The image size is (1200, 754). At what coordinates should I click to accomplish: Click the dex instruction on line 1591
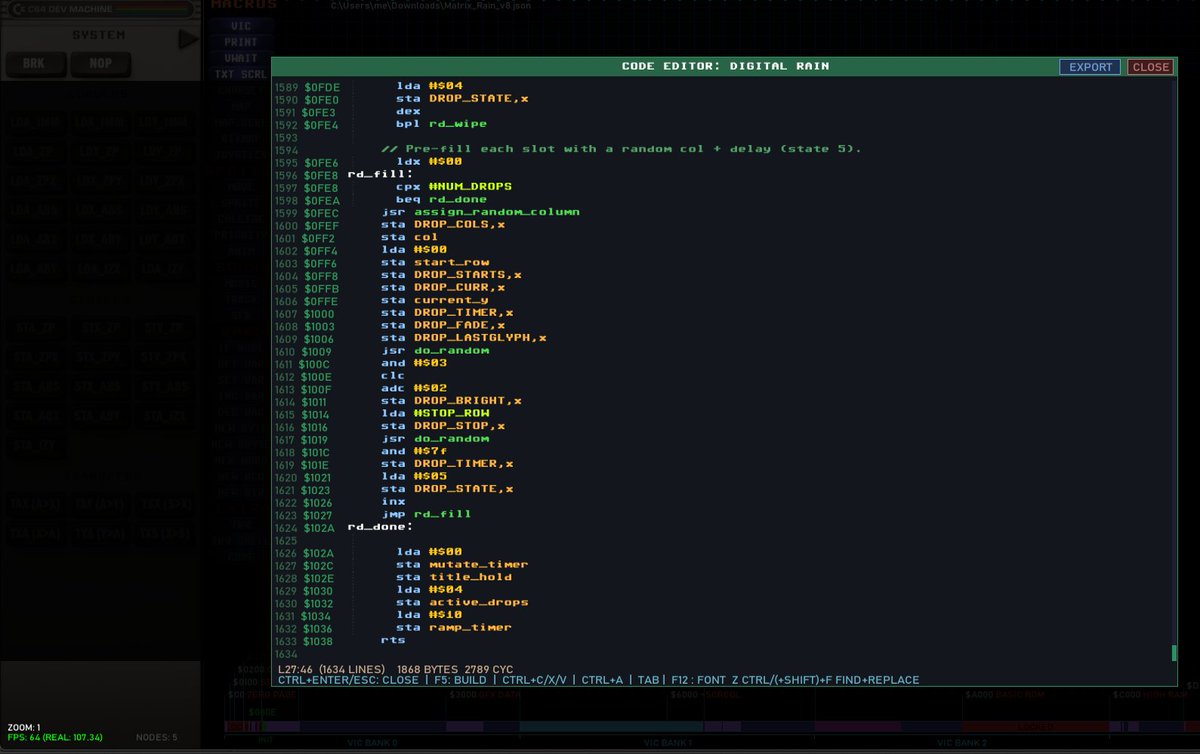[x=408, y=111]
